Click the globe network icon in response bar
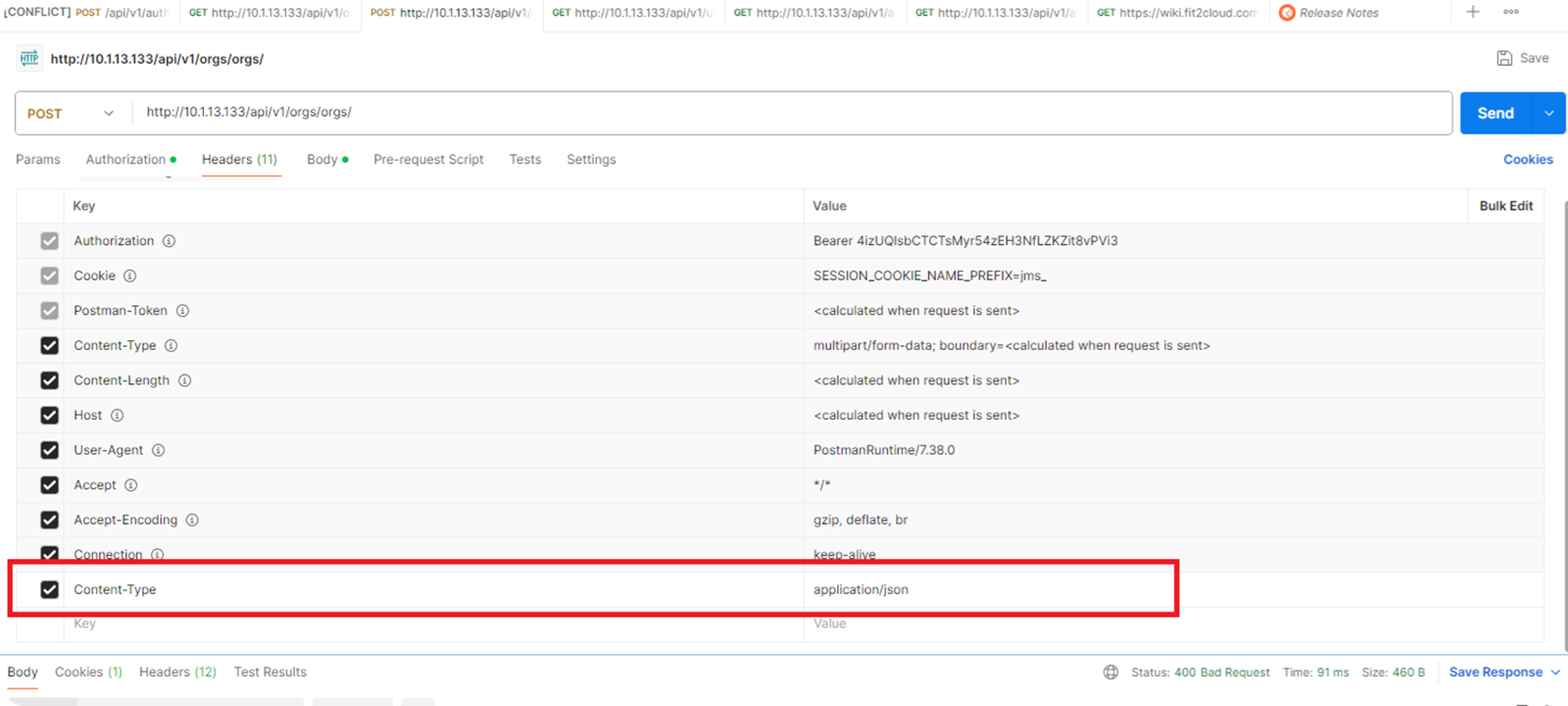The height and width of the screenshot is (706, 1568). coord(1110,673)
